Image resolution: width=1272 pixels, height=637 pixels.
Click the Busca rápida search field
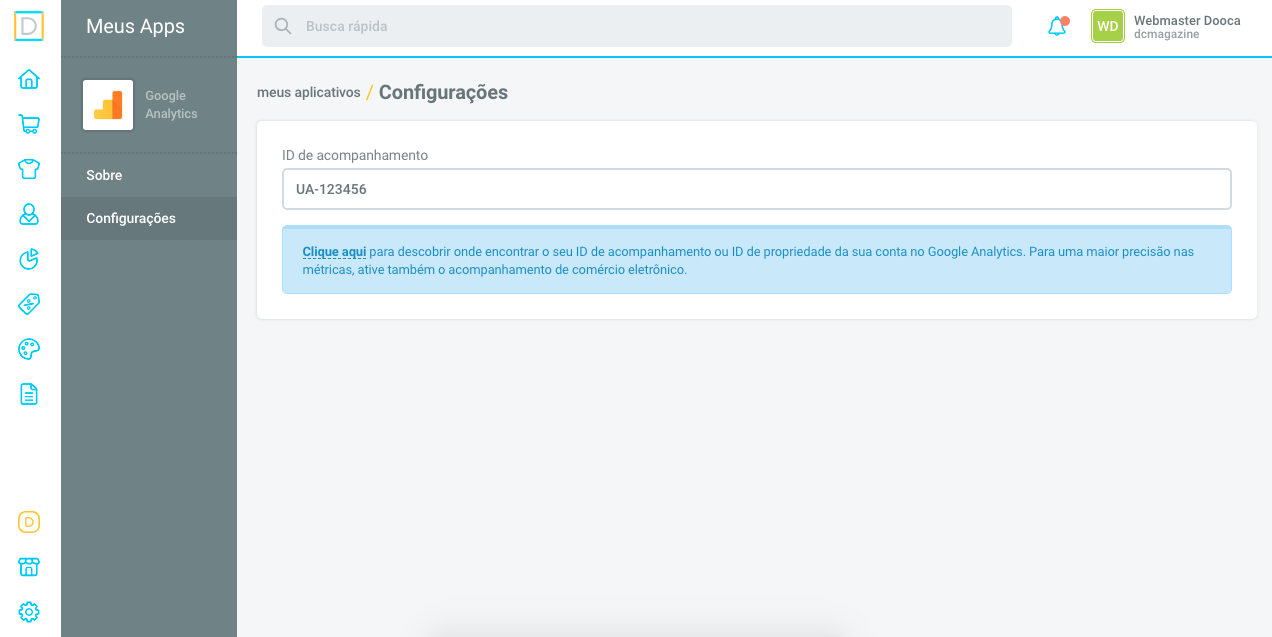(637, 26)
